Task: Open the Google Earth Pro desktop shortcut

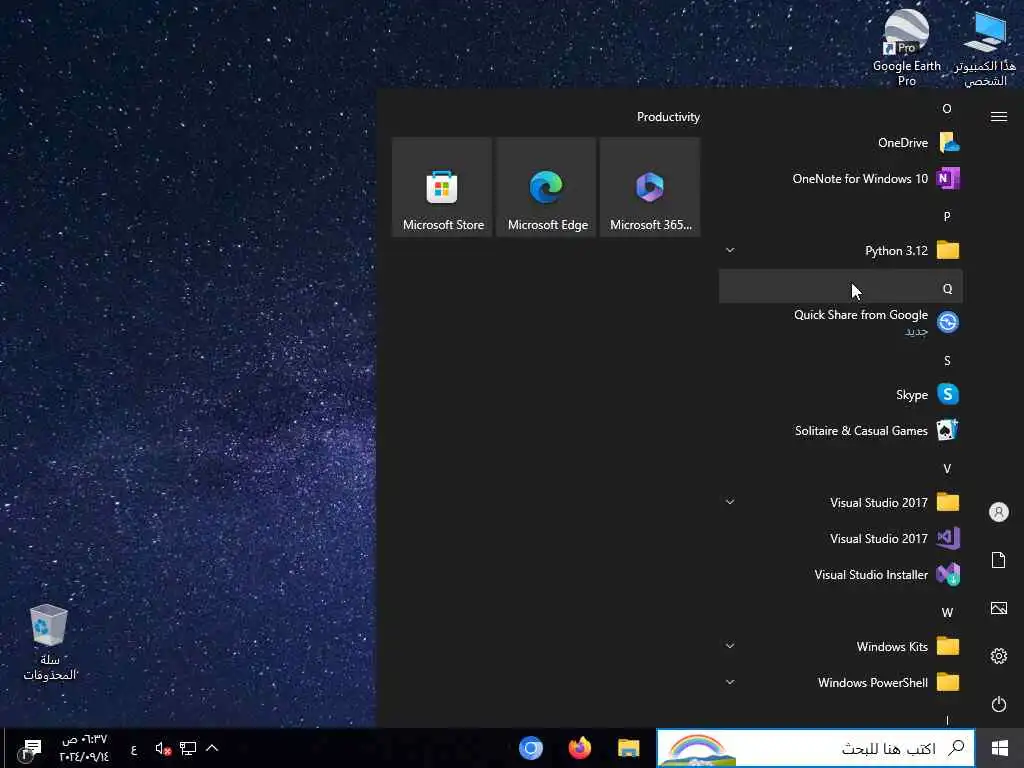Action: tap(906, 47)
